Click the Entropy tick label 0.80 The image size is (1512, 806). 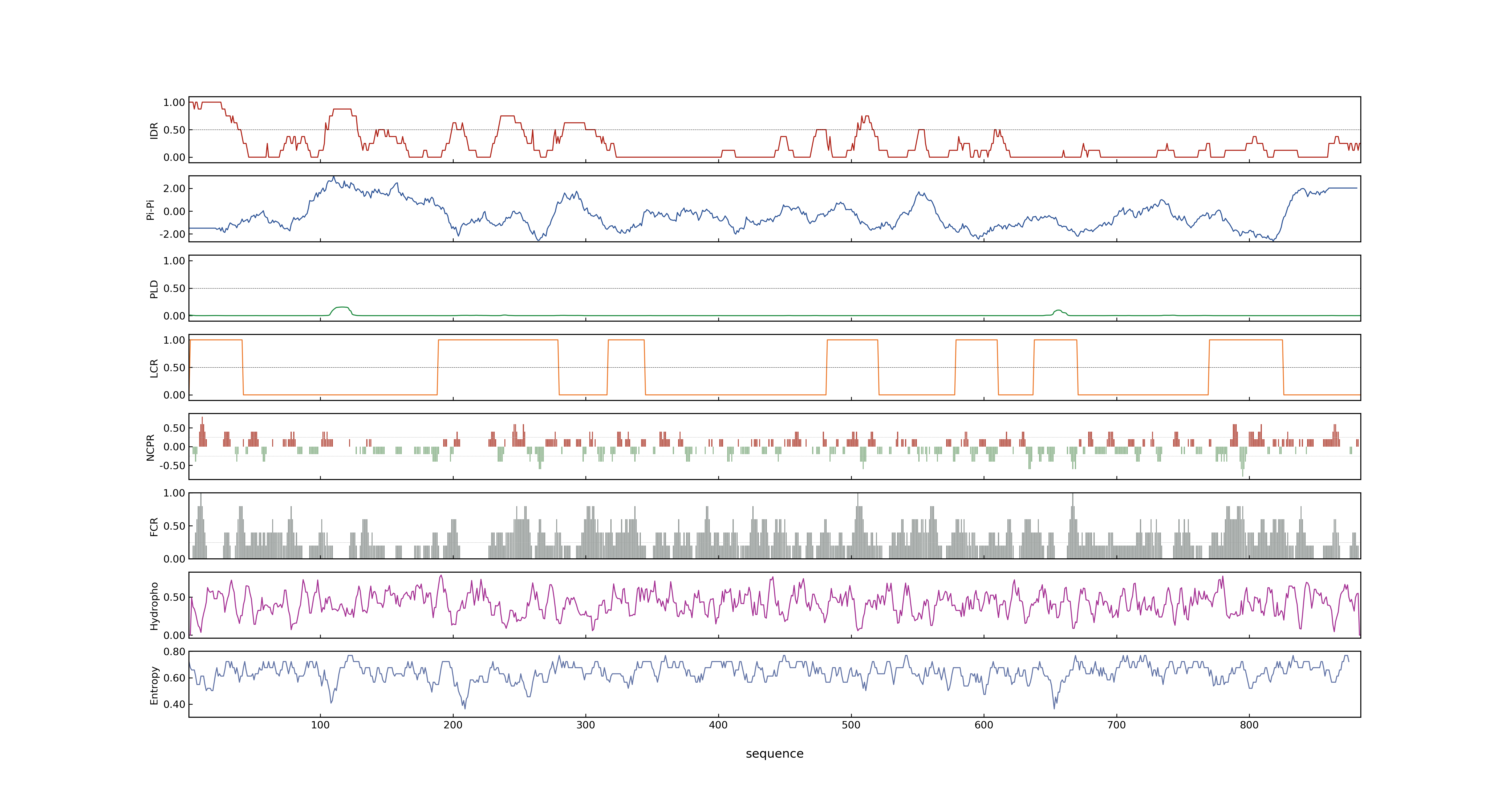[174, 652]
